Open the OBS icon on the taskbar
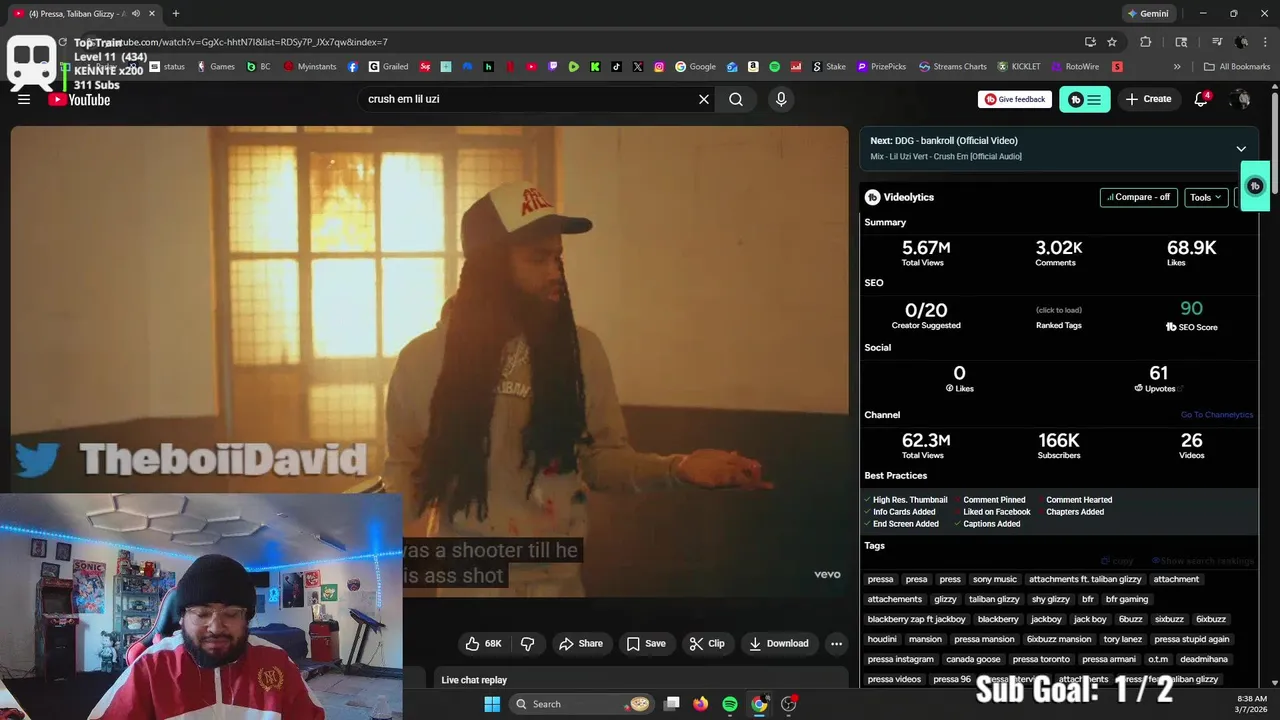Viewport: 1280px width, 720px height. [789, 704]
